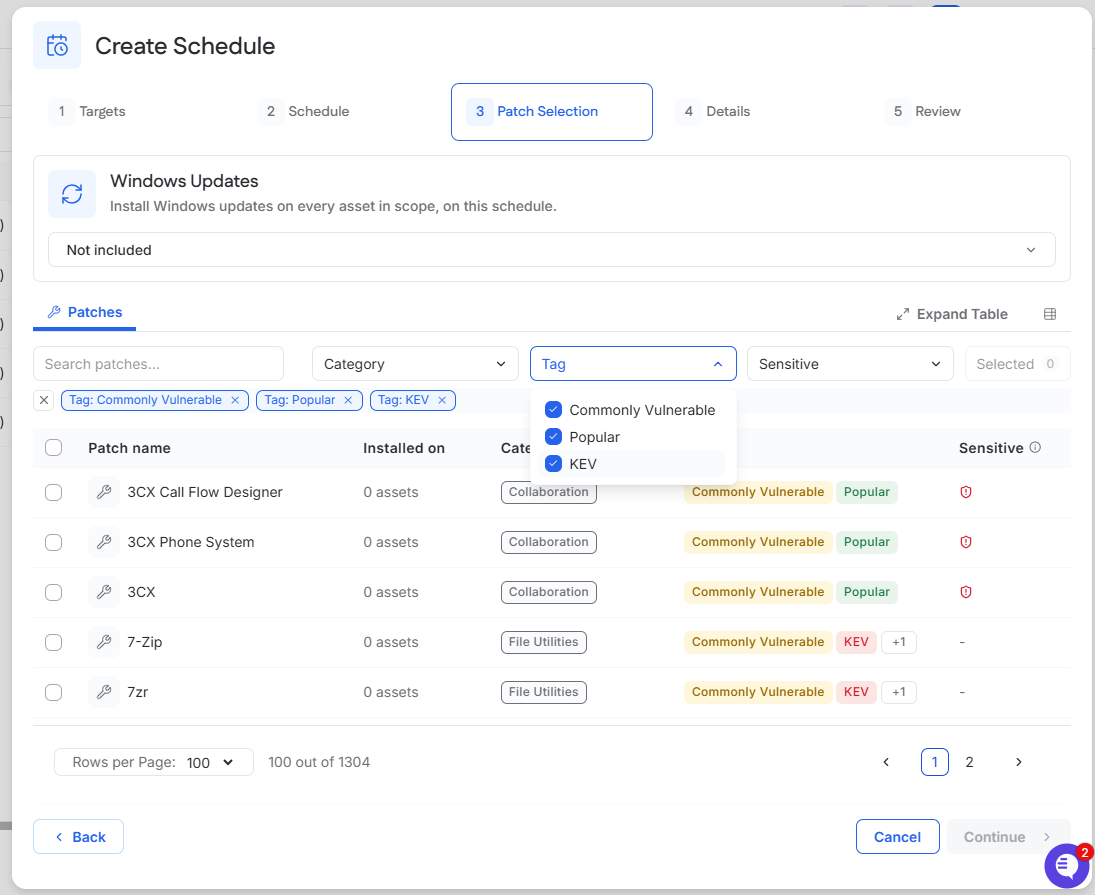Click the wrench icon beside 7-Zip
This screenshot has height=895, width=1095.
tap(104, 642)
